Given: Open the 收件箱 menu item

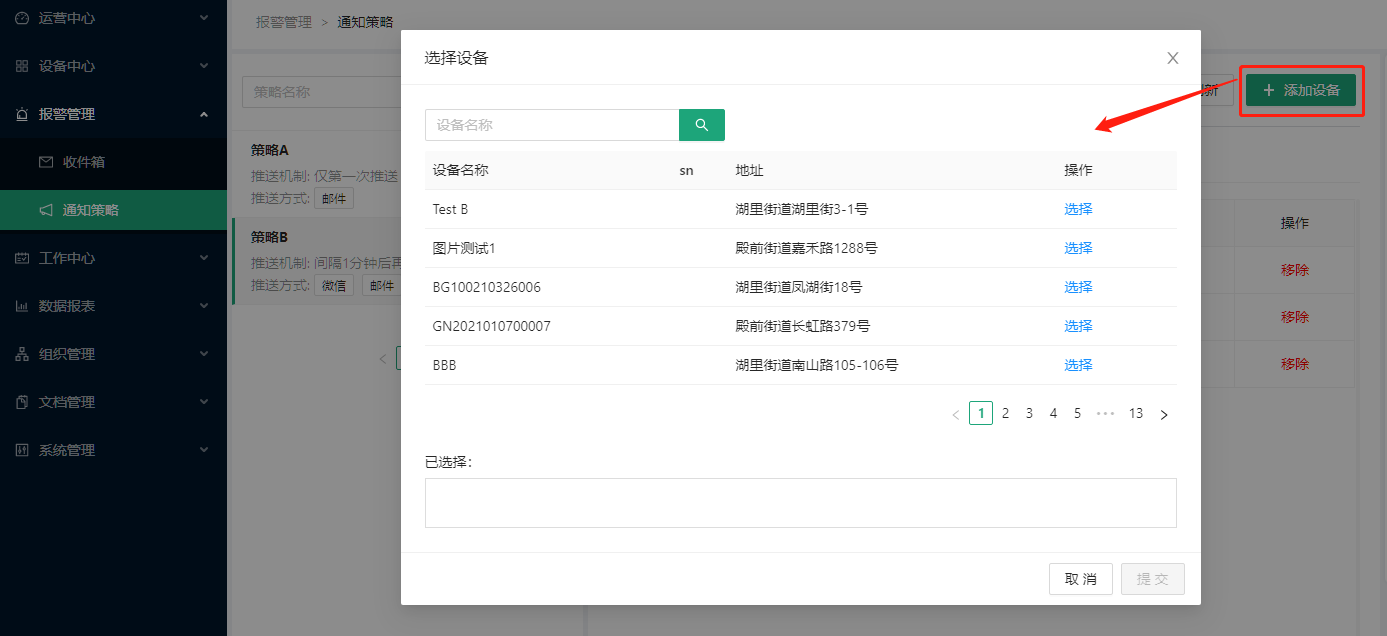Looking at the screenshot, I should pyautogui.click(x=83, y=162).
